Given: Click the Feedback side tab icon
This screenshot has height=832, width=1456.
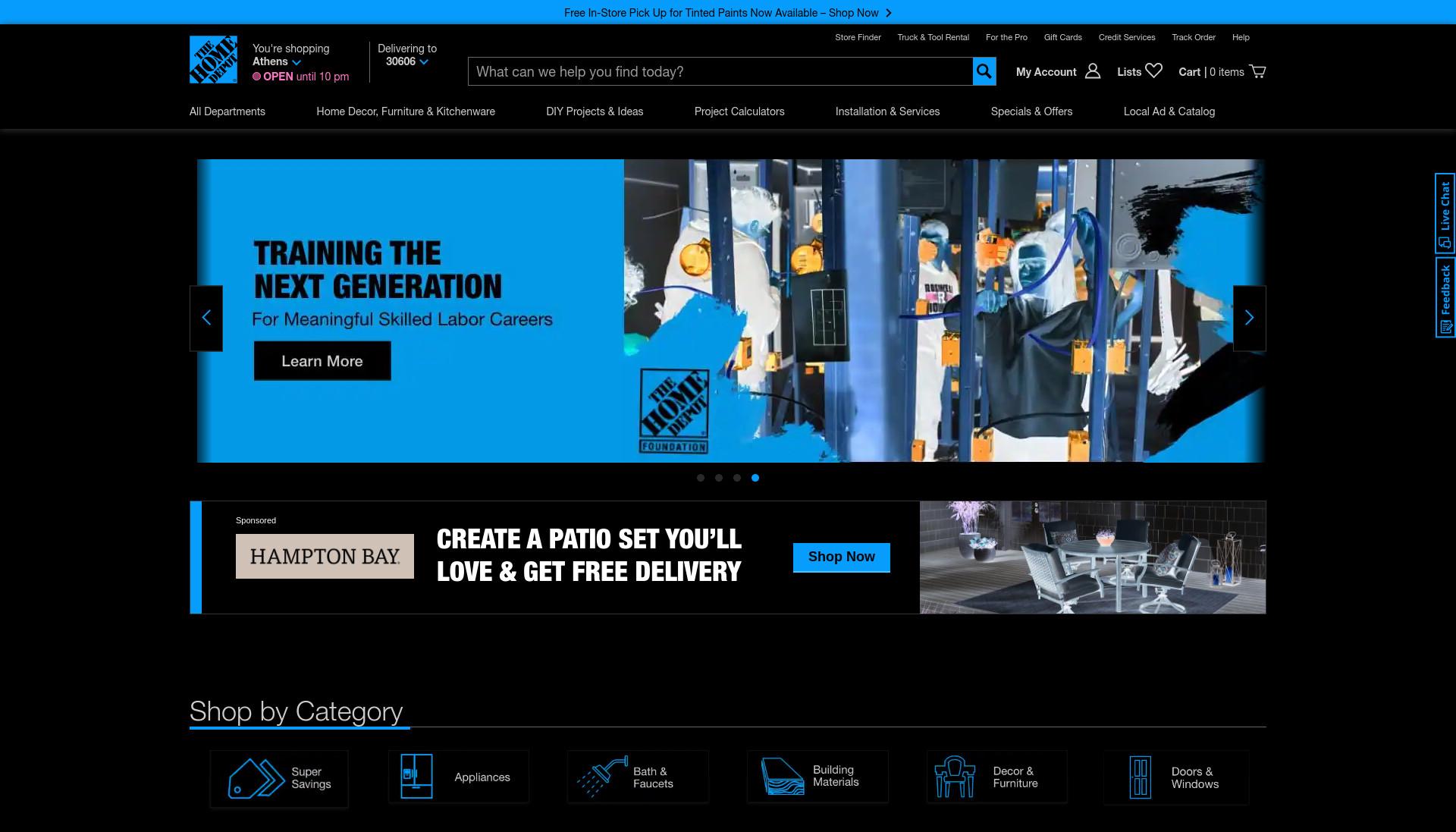Looking at the screenshot, I should tap(1445, 328).
